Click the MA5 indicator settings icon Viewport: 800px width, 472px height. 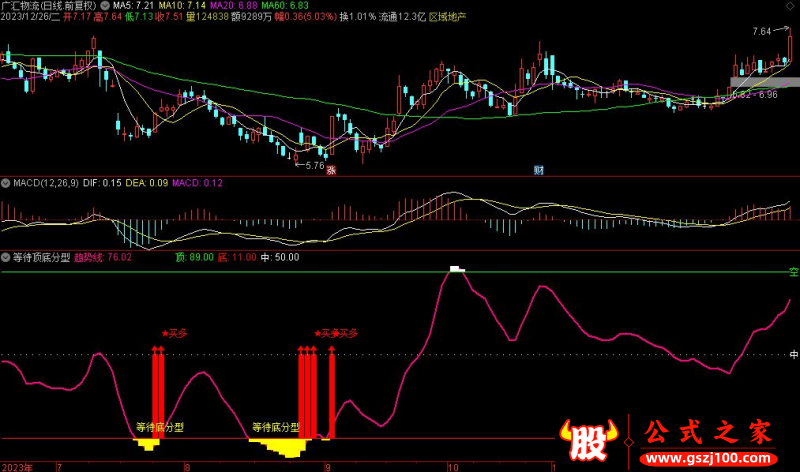104,6
